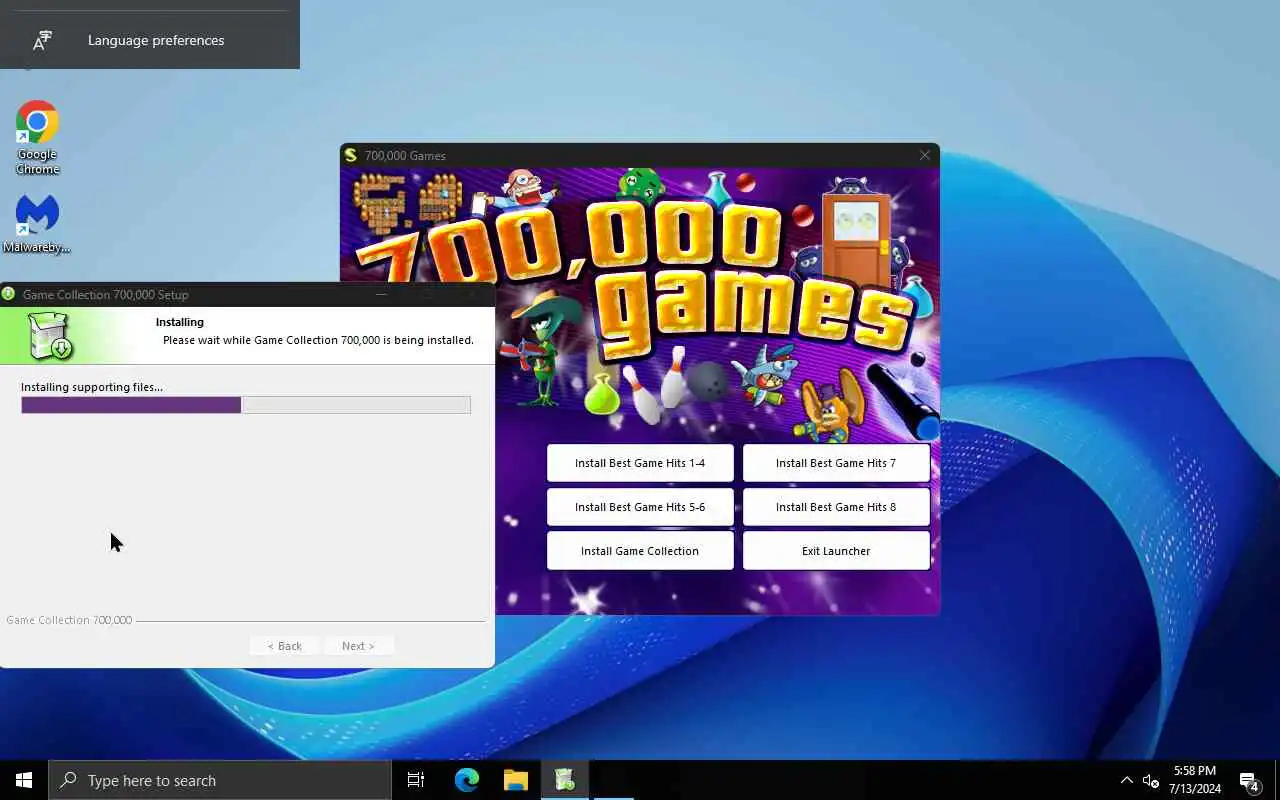Open the clock and date flyout
The image size is (1280, 800).
[1194, 780]
